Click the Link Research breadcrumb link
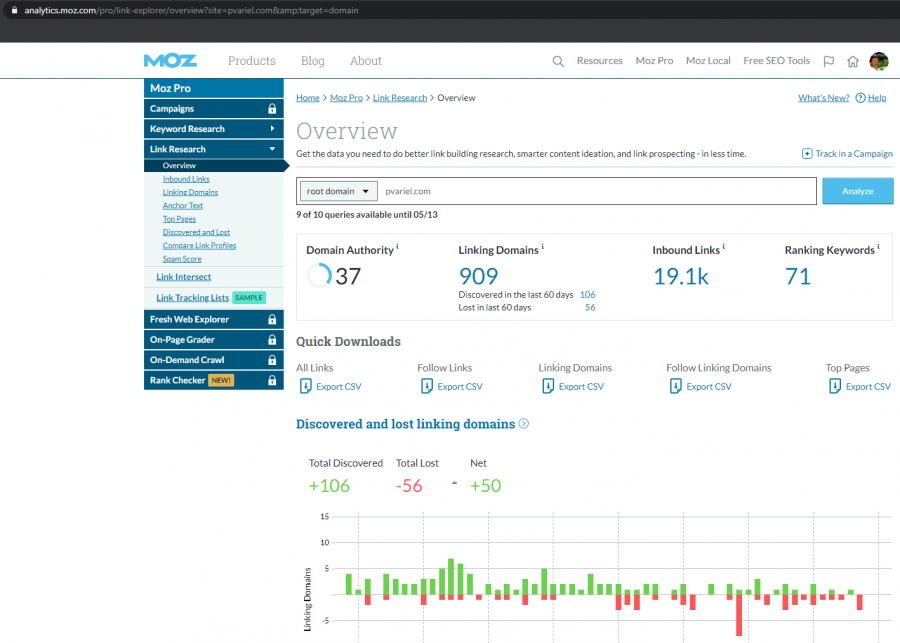This screenshot has height=643, width=900. [x=400, y=98]
